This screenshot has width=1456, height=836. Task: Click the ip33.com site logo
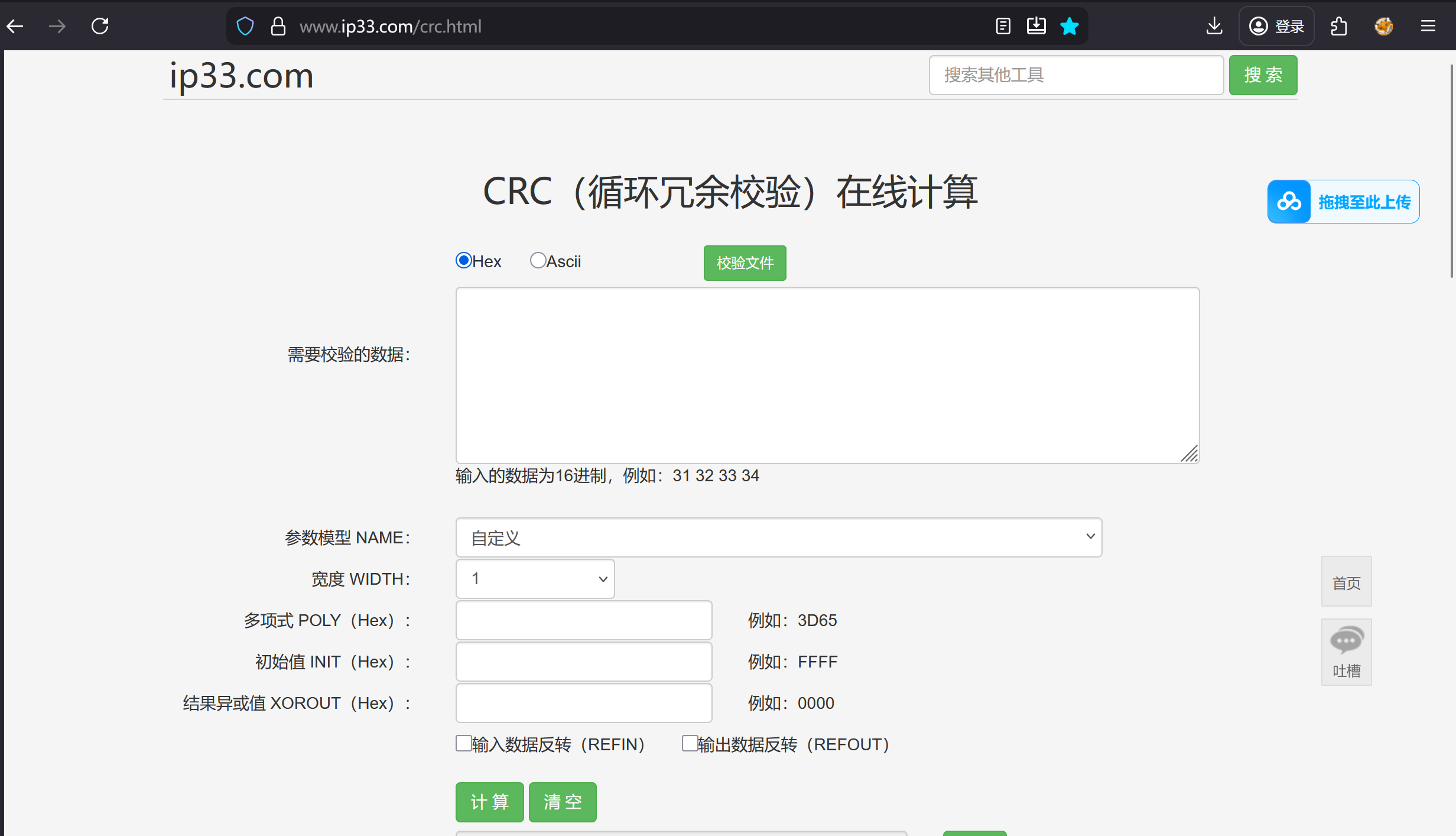[x=242, y=75]
